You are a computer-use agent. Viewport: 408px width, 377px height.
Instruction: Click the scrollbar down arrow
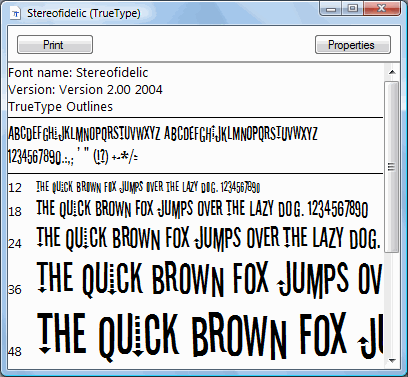[392, 360]
